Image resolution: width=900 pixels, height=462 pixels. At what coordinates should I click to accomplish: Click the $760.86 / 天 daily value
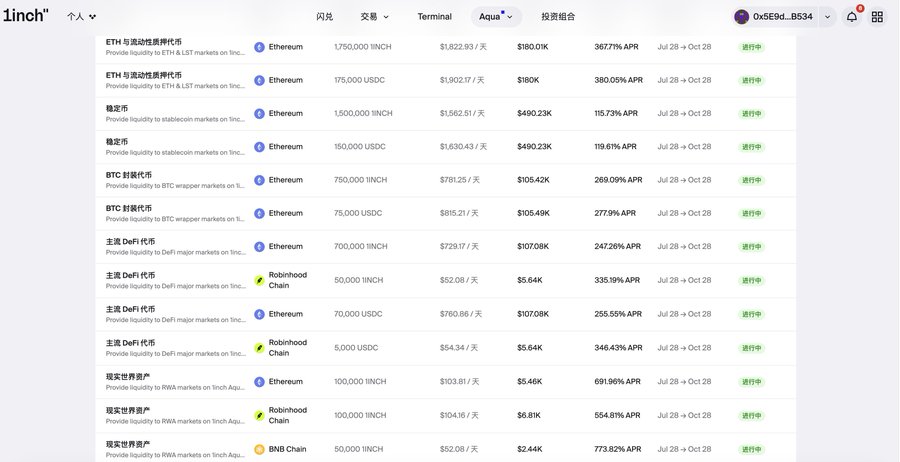tap(461, 315)
